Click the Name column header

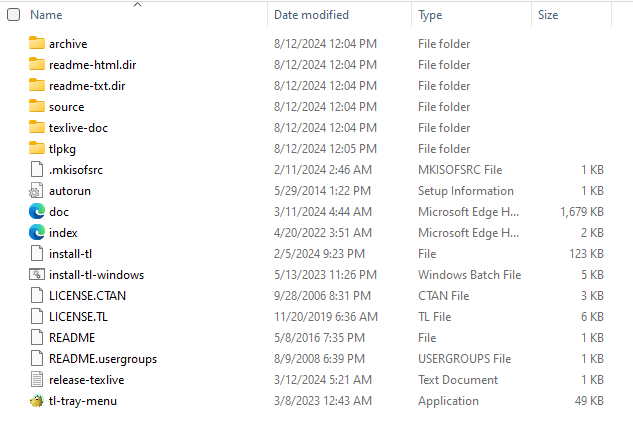46,15
